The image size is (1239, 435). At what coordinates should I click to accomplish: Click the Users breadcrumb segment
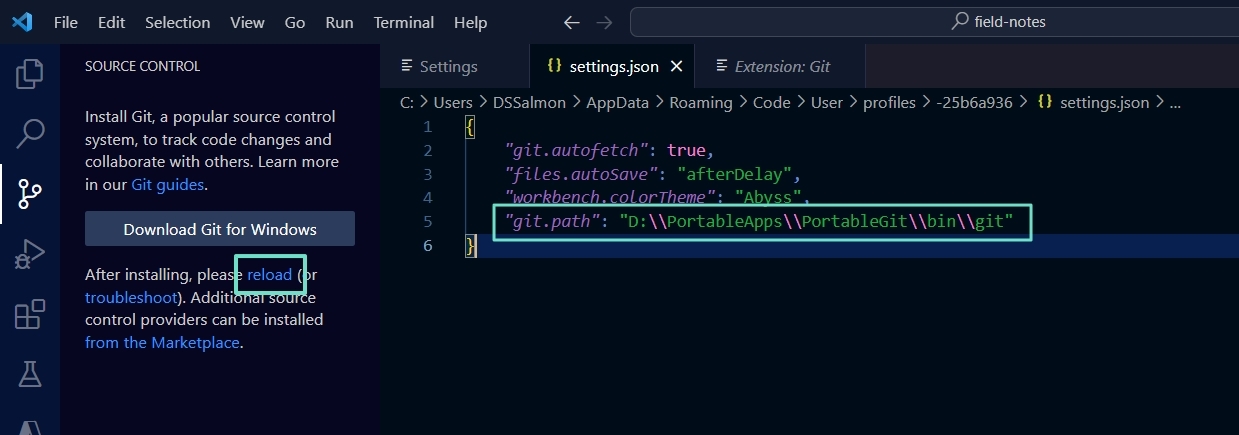[452, 102]
